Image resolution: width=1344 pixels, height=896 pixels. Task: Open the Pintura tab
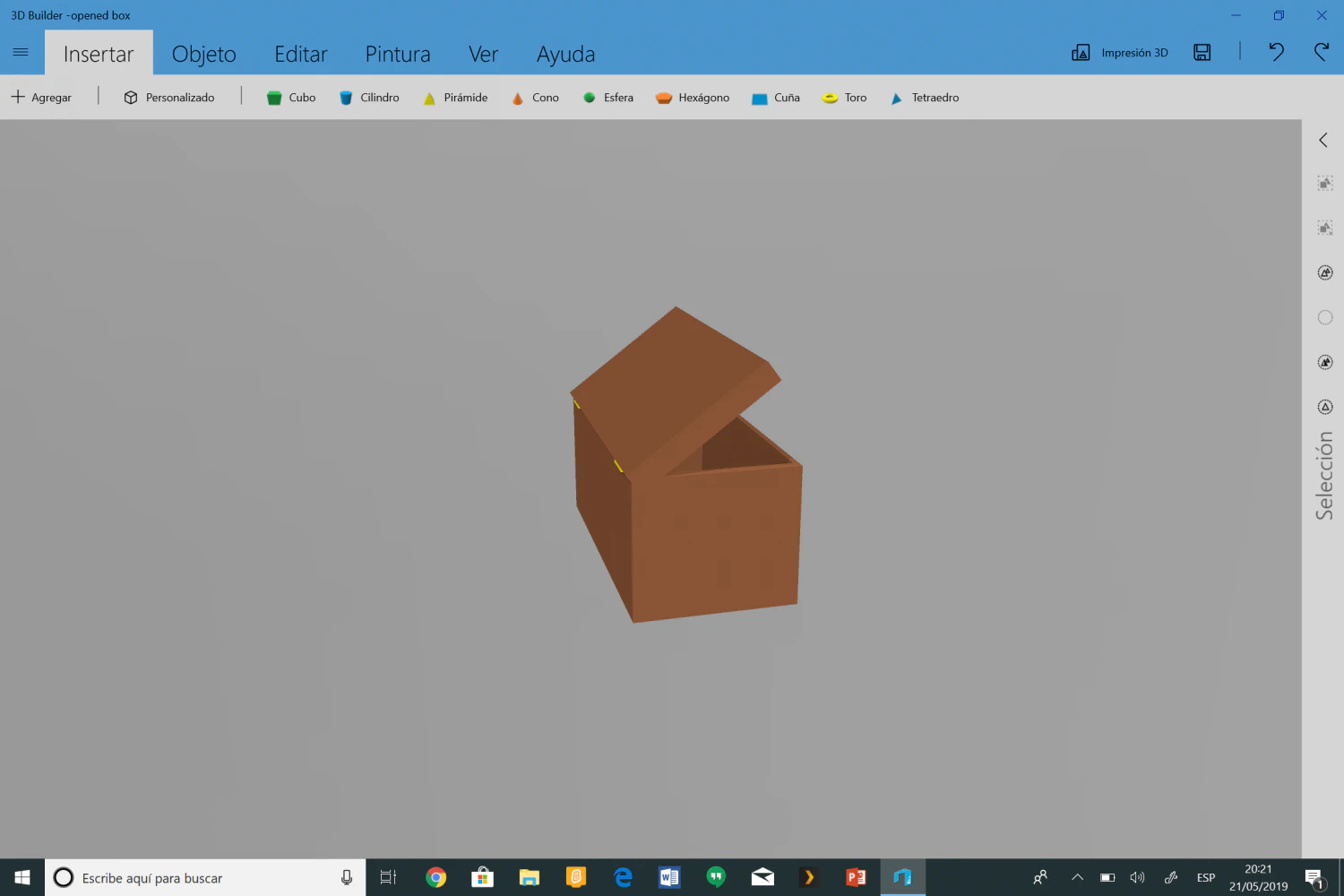pyautogui.click(x=398, y=54)
